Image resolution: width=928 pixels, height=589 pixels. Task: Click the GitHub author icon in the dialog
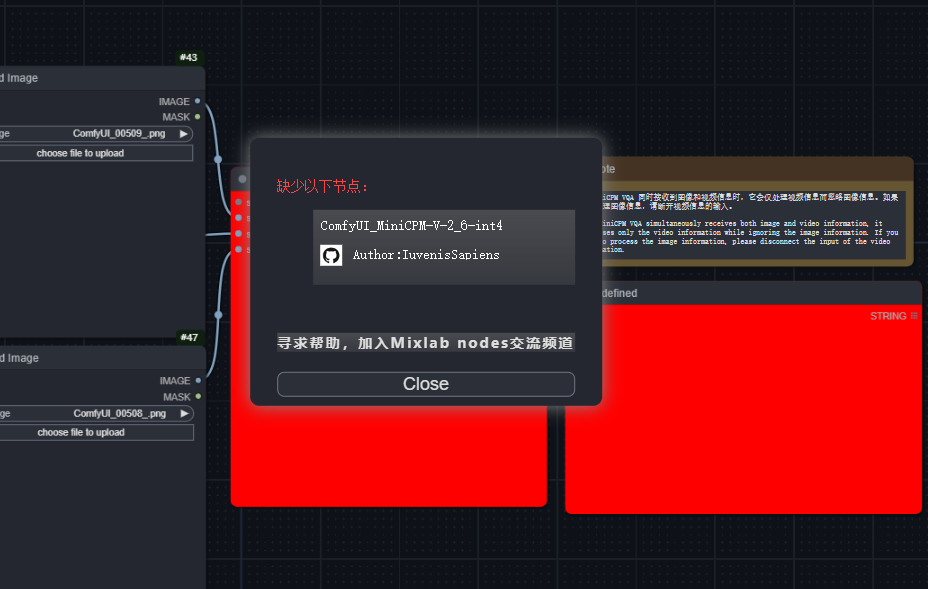[330, 254]
